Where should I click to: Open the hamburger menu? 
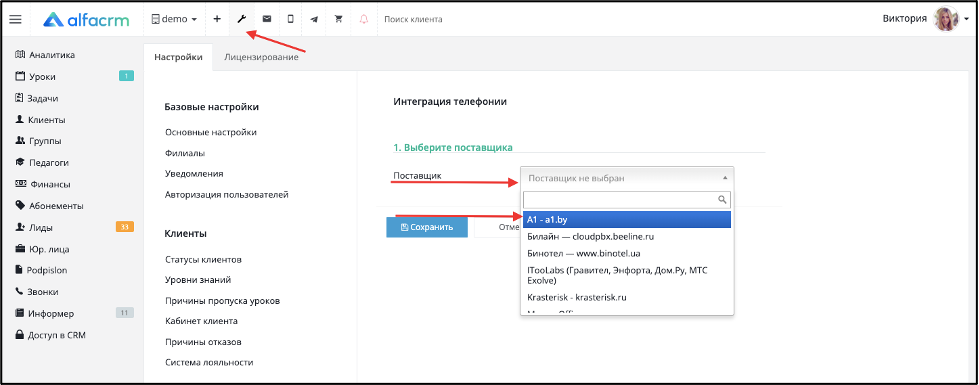16,19
